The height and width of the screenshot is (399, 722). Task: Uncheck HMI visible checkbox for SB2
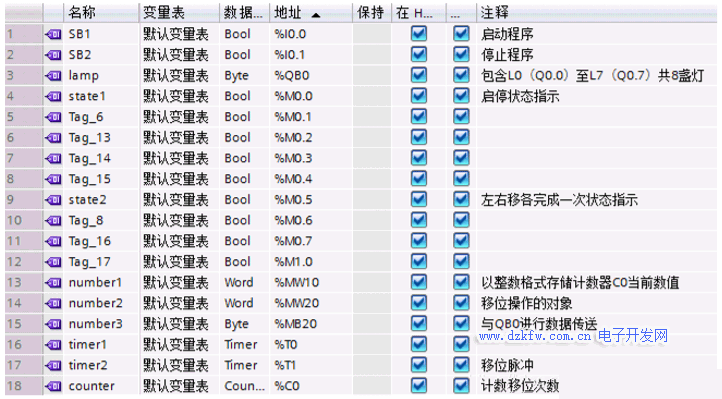[x=419, y=54]
